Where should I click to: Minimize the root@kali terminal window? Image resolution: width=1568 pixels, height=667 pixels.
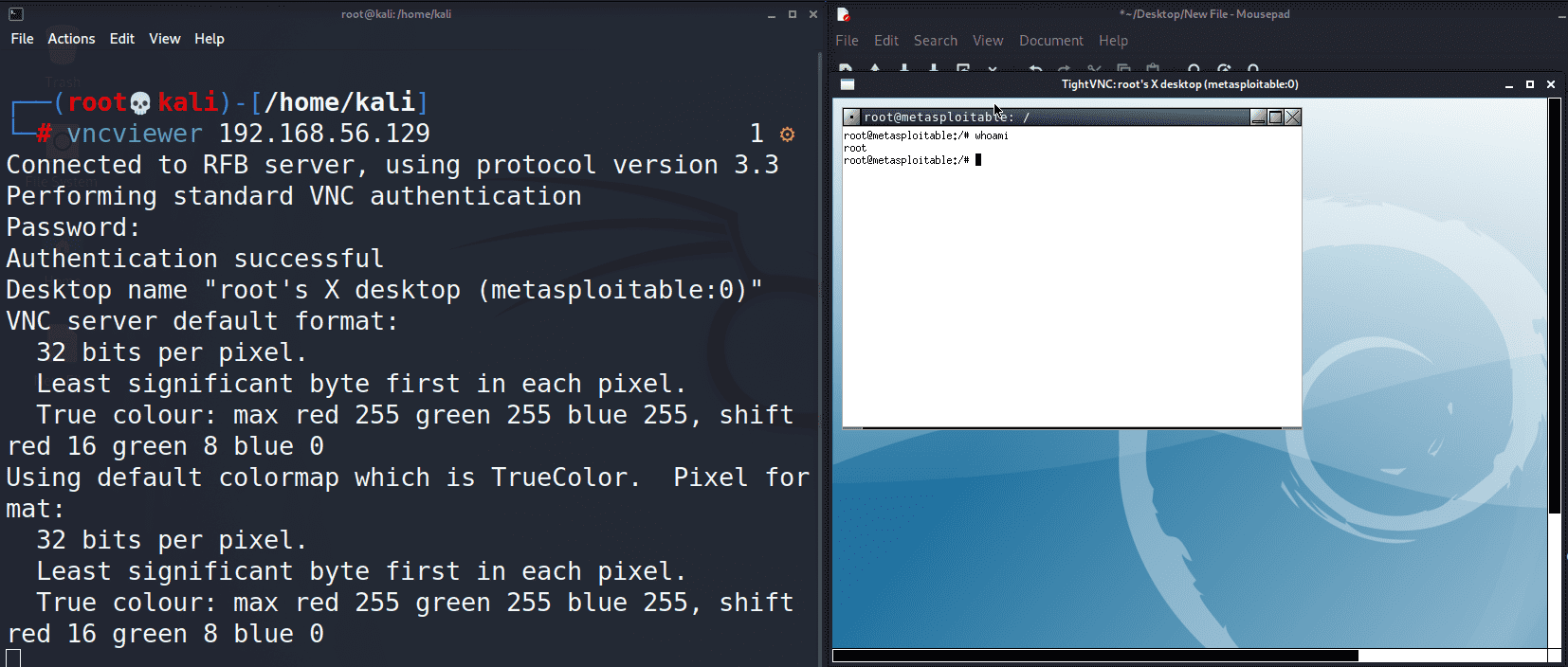tap(772, 14)
